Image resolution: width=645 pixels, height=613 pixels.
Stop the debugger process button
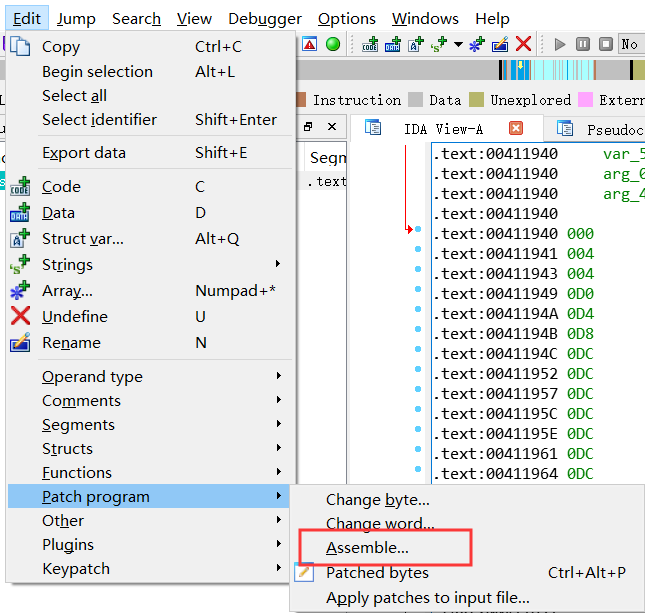pyautogui.click(x=606, y=44)
